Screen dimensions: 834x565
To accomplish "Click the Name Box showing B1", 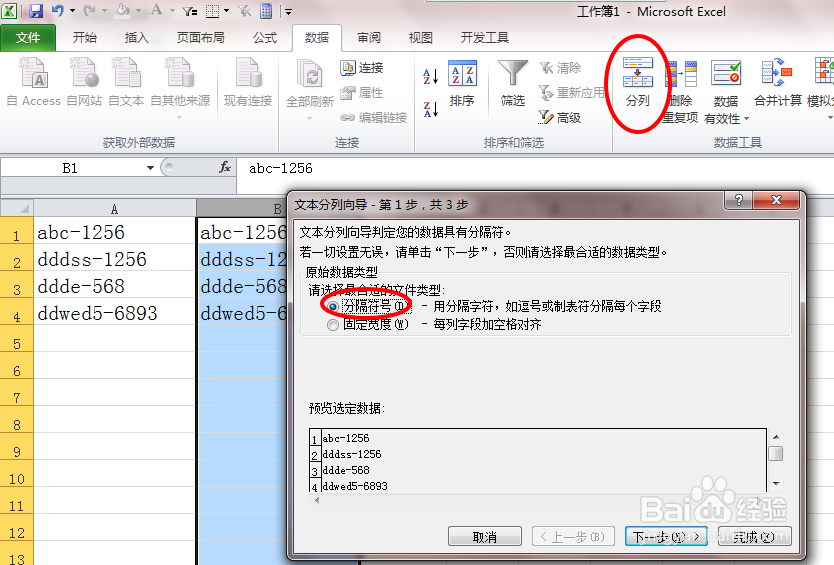I will click(70, 168).
